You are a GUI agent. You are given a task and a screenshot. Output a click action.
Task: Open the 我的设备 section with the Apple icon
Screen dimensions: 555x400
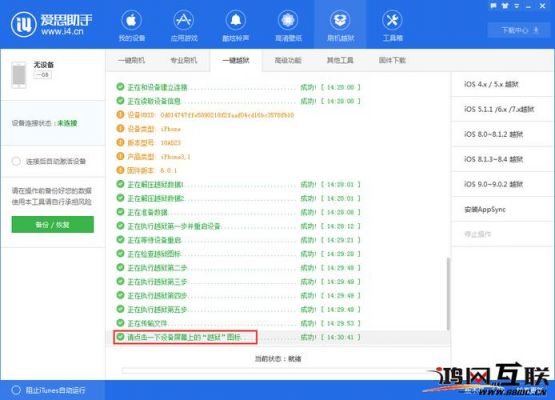(131, 25)
